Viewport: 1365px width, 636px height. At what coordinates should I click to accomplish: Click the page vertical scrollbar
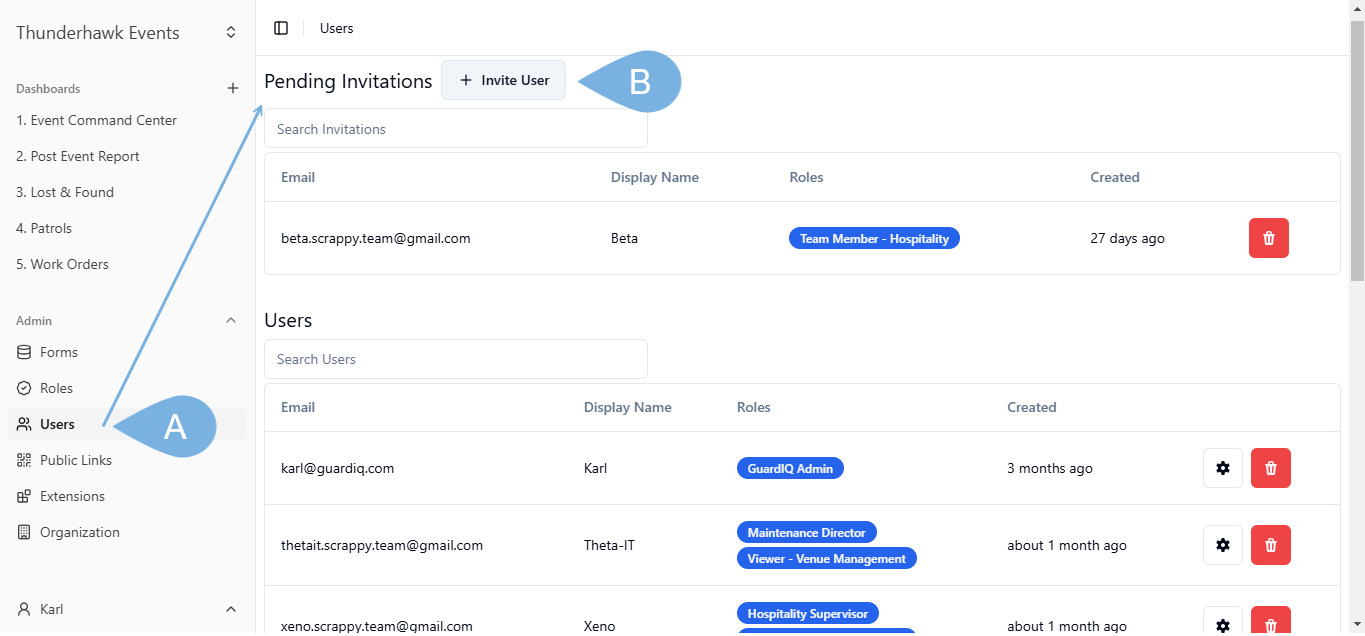click(1357, 150)
